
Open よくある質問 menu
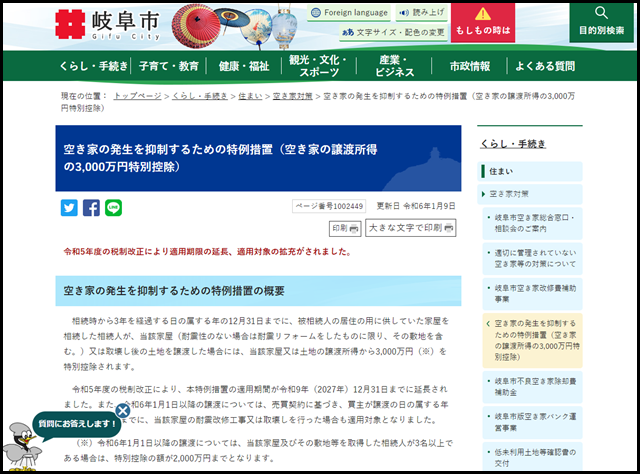pos(545,66)
